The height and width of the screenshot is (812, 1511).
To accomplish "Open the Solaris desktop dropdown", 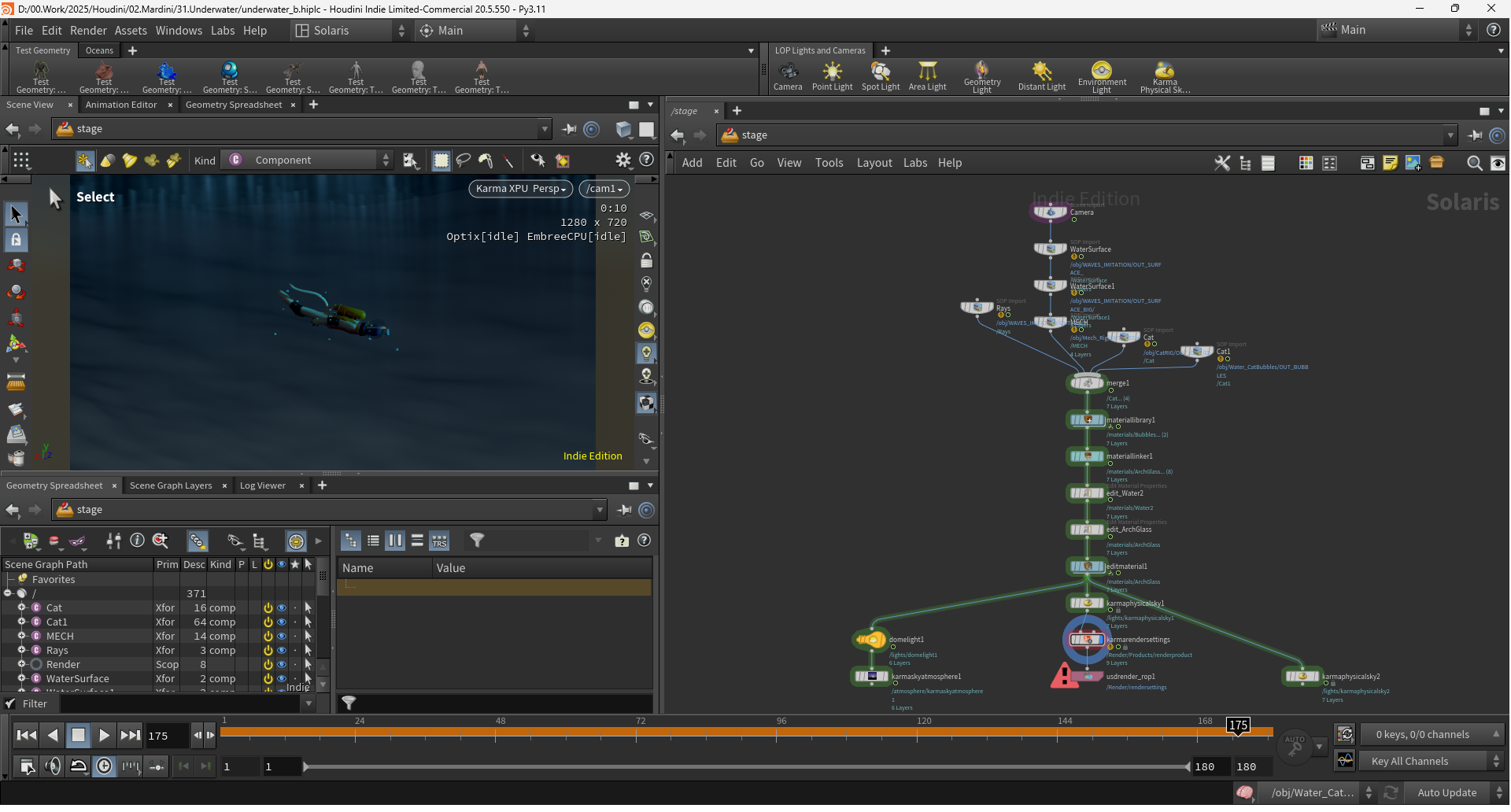I will click(x=350, y=31).
